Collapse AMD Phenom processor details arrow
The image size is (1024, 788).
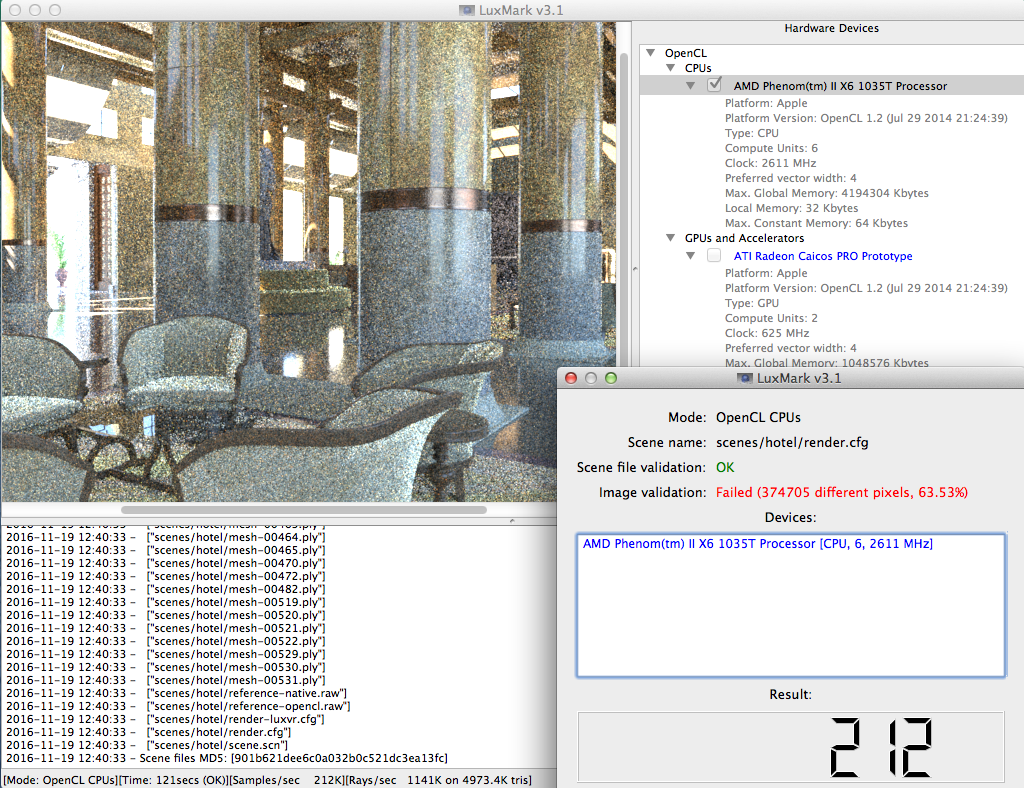691,86
